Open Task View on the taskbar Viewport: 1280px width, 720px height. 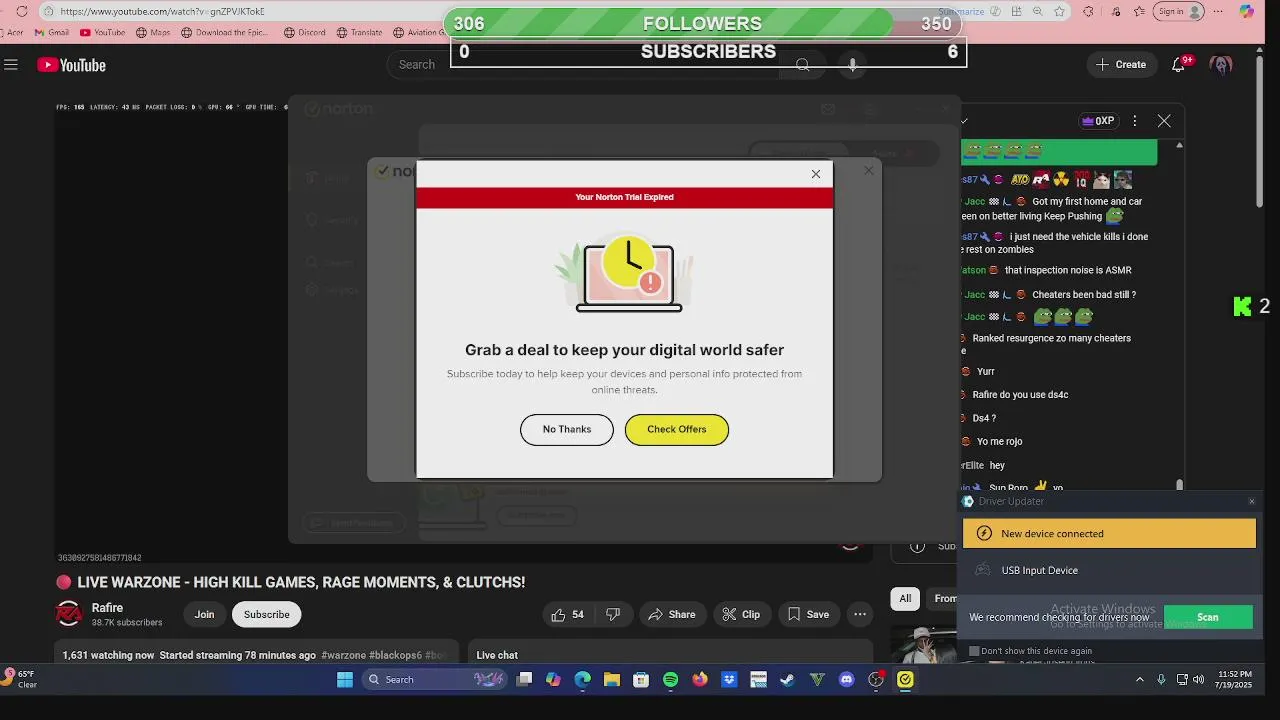pos(524,680)
